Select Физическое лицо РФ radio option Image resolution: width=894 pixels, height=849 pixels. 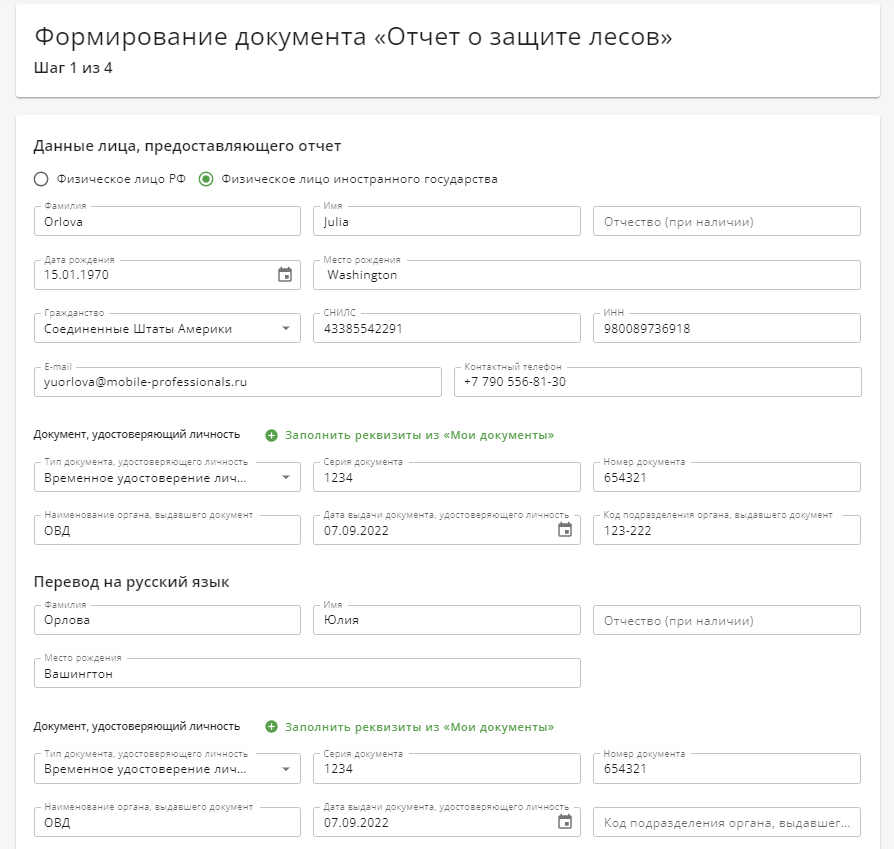pyautogui.click(x=41, y=179)
